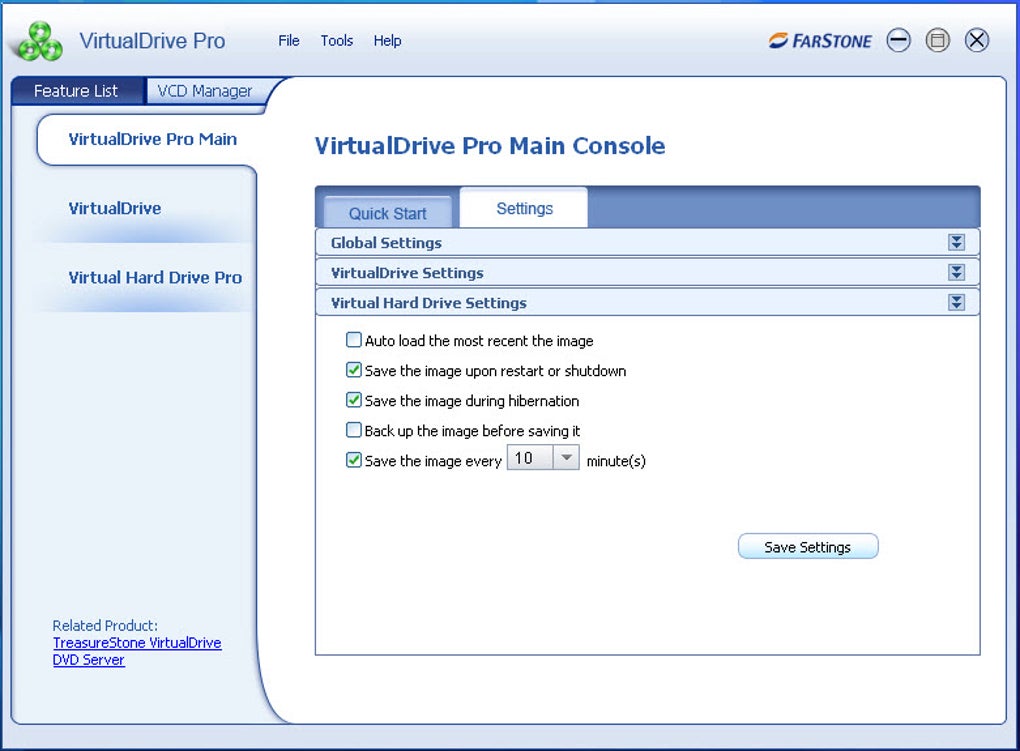The image size is (1020, 751).
Task: Enable Auto load the most recent image
Action: tap(353, 340)
